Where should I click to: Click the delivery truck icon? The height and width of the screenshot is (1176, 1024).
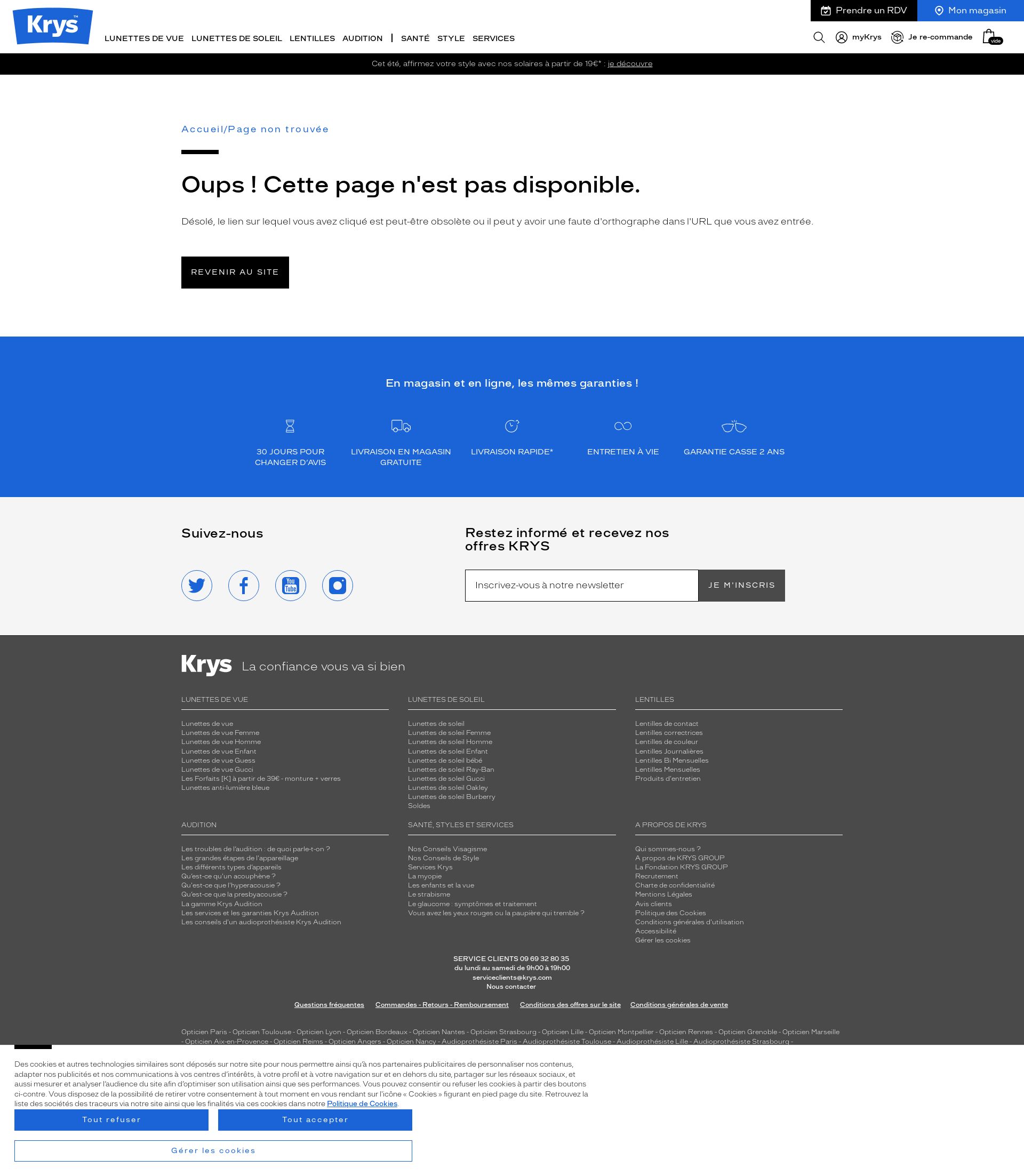click(x=401, y=426)
